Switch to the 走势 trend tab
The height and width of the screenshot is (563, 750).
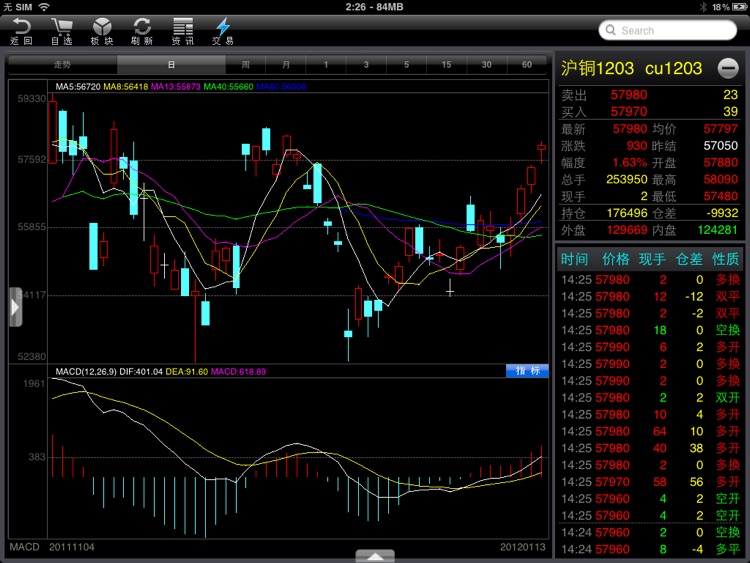pyautogui.click(x=62, y=65)
